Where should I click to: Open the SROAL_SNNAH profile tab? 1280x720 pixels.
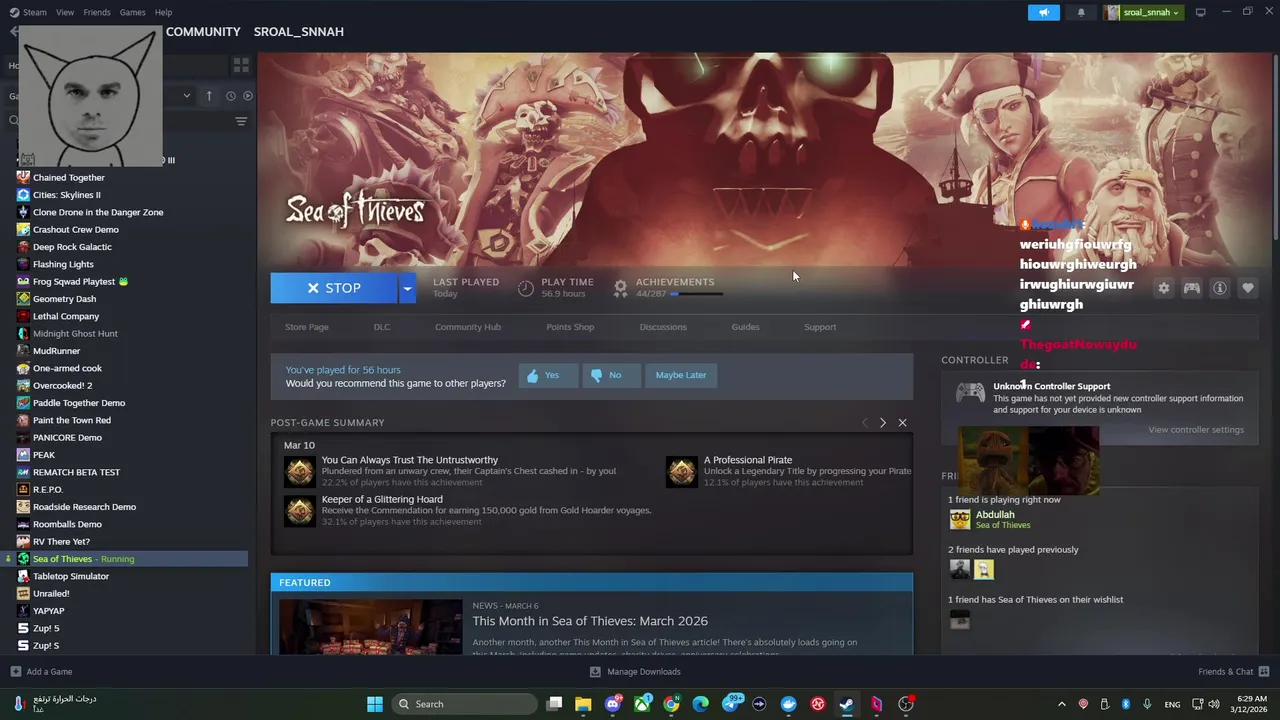(298, 32)
